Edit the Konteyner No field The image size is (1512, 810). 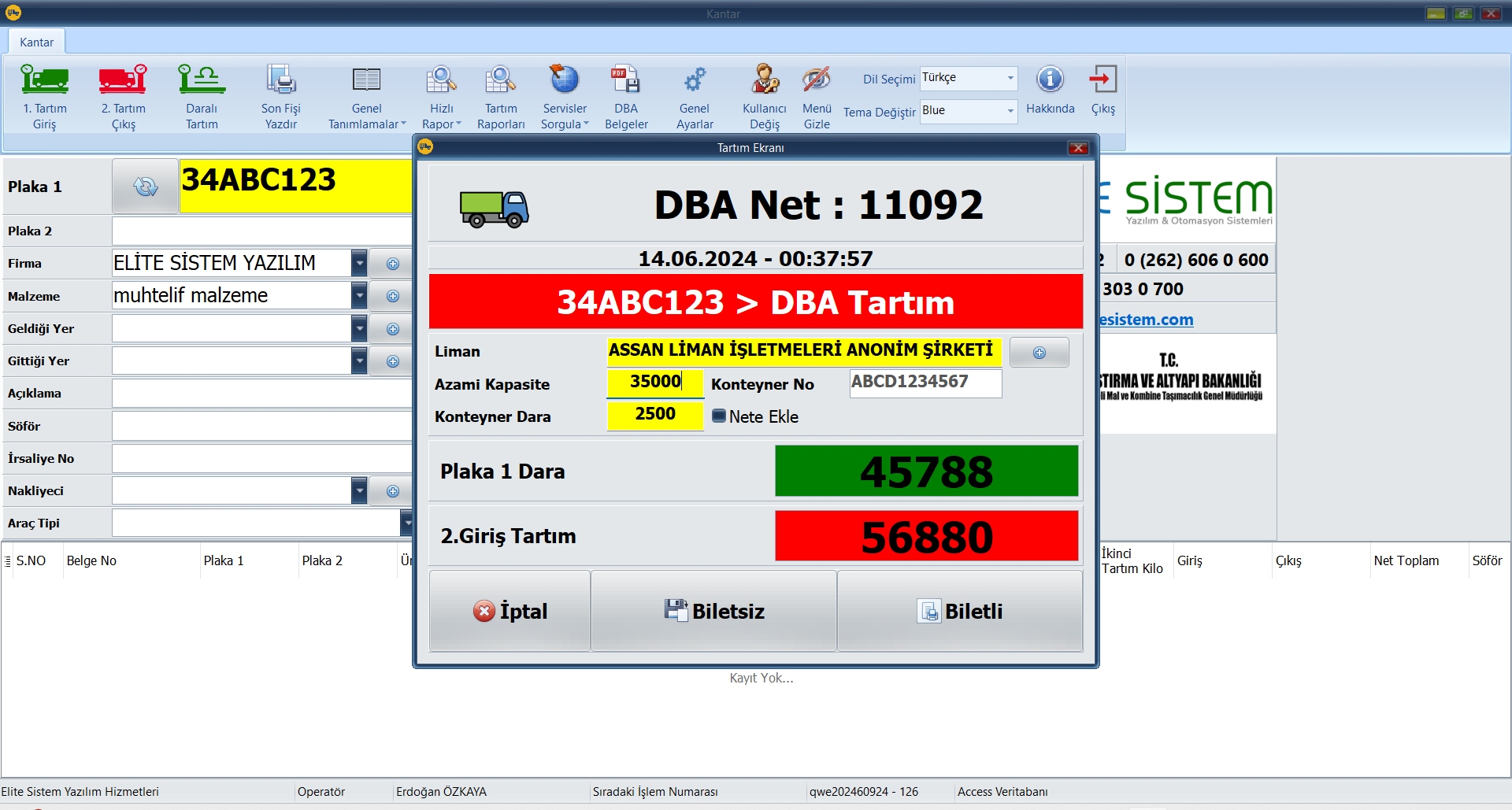click(925, 383)
